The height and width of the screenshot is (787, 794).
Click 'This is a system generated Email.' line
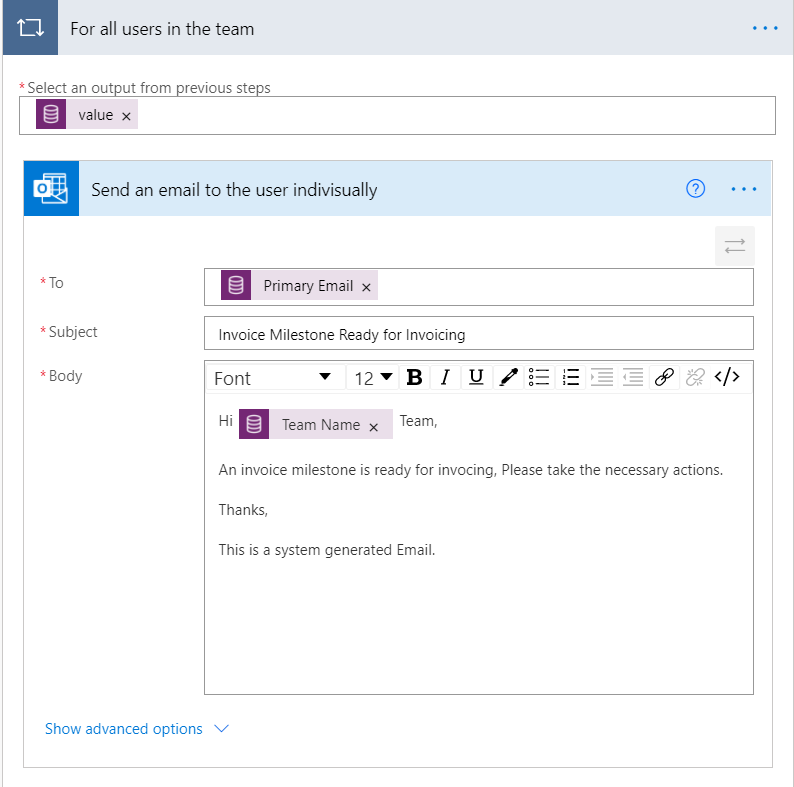(327, 550)
